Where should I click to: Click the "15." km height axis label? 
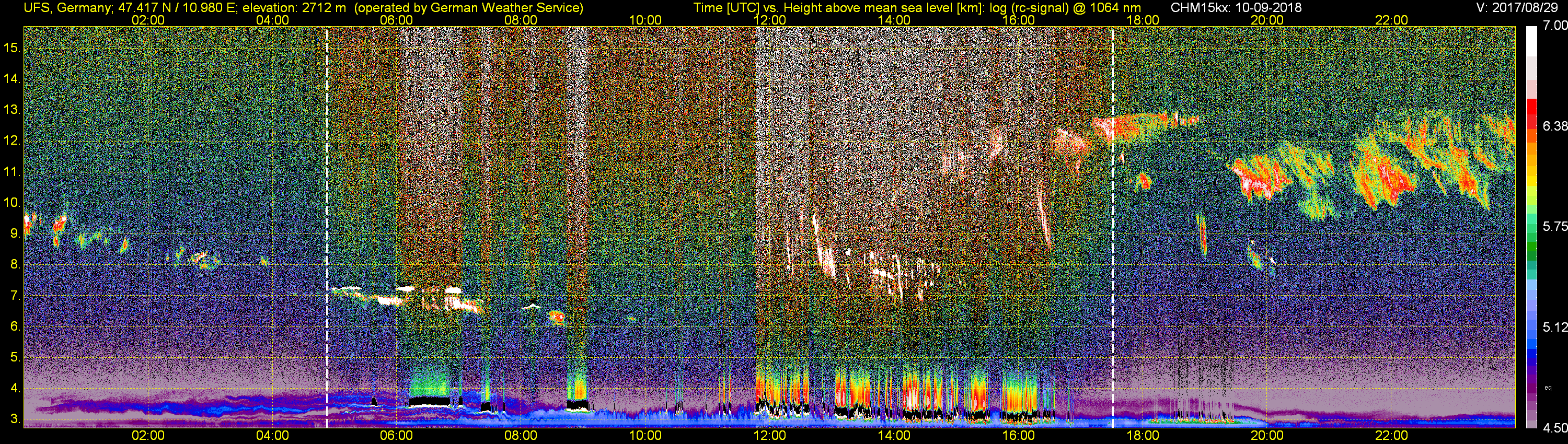pos(12,48)
